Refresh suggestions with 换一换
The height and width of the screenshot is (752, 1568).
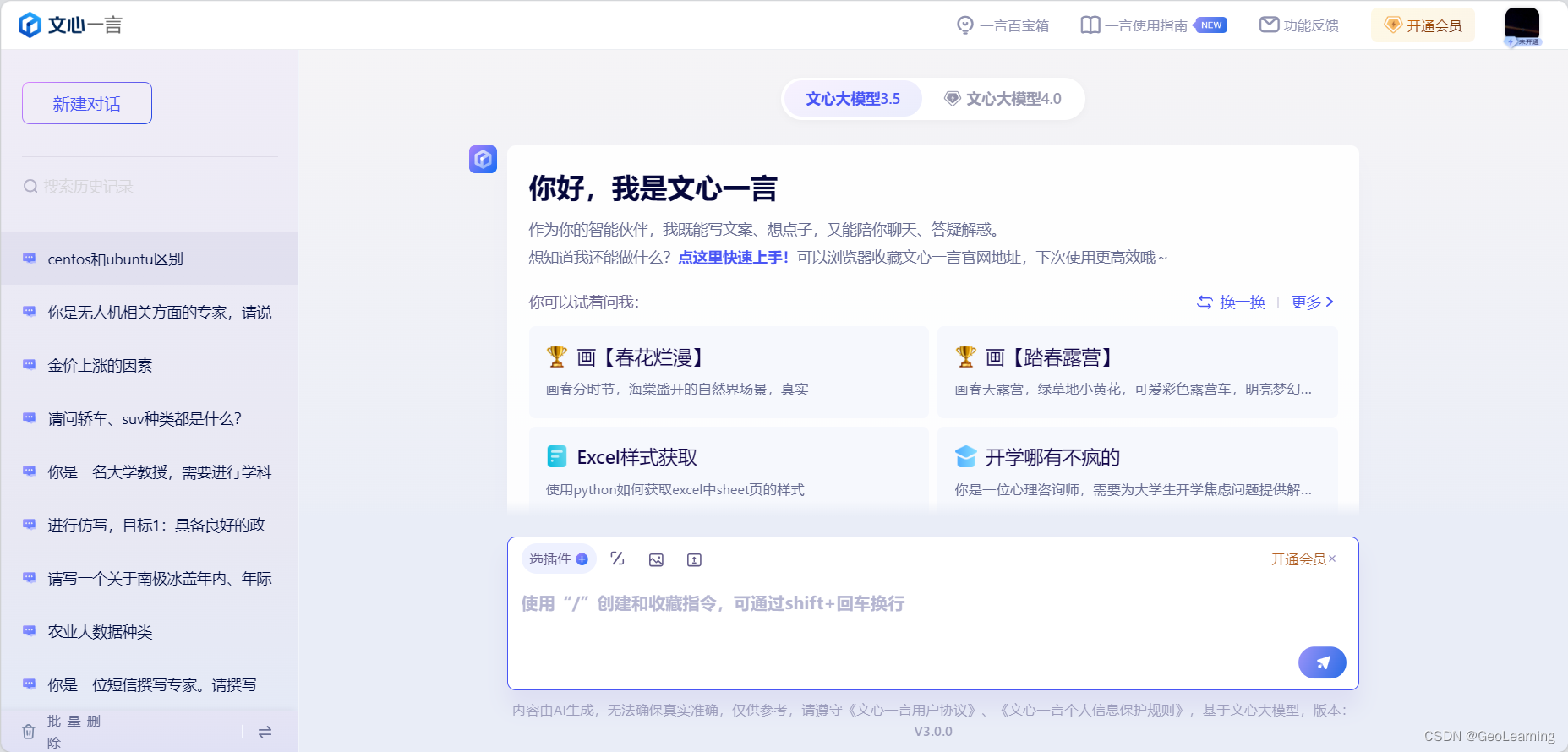[1232, 302]
